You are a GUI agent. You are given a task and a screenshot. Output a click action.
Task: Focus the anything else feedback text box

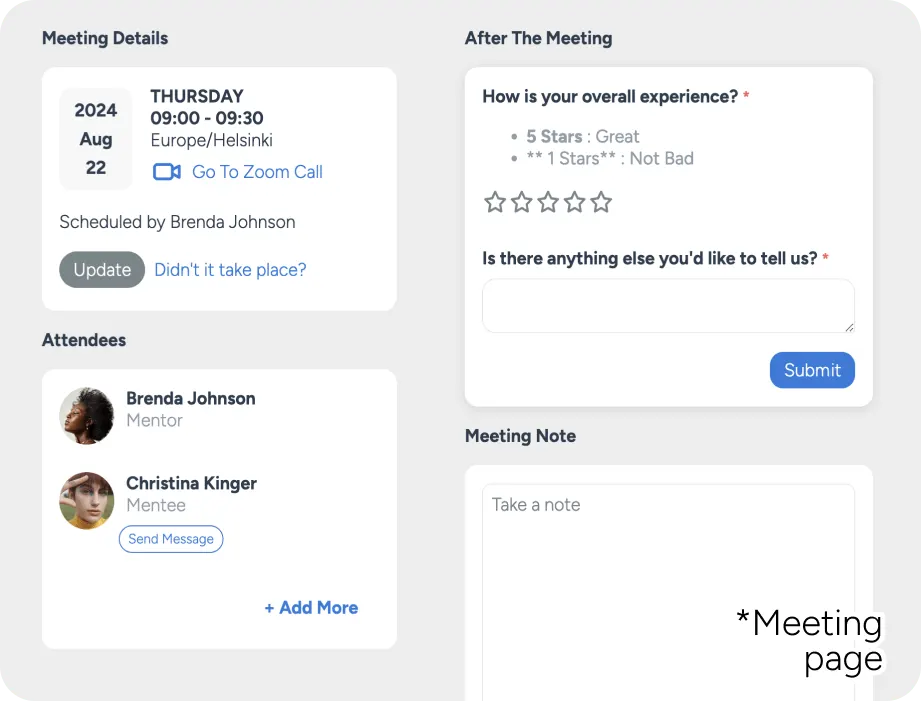(668, 306)
